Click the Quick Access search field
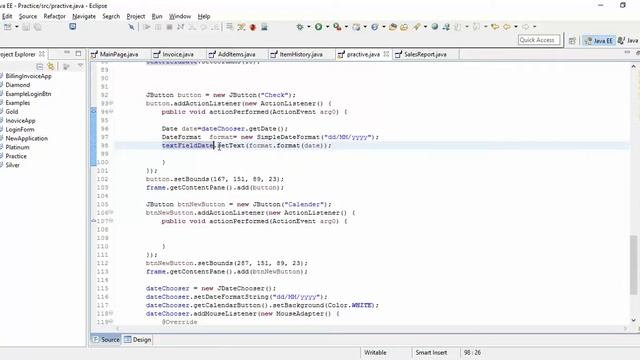640x360 pixels. 539,40
